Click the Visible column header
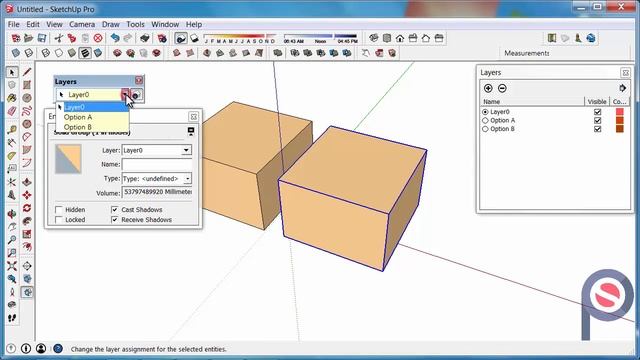This screenshot has height=360, width=640. pos(597,102)
